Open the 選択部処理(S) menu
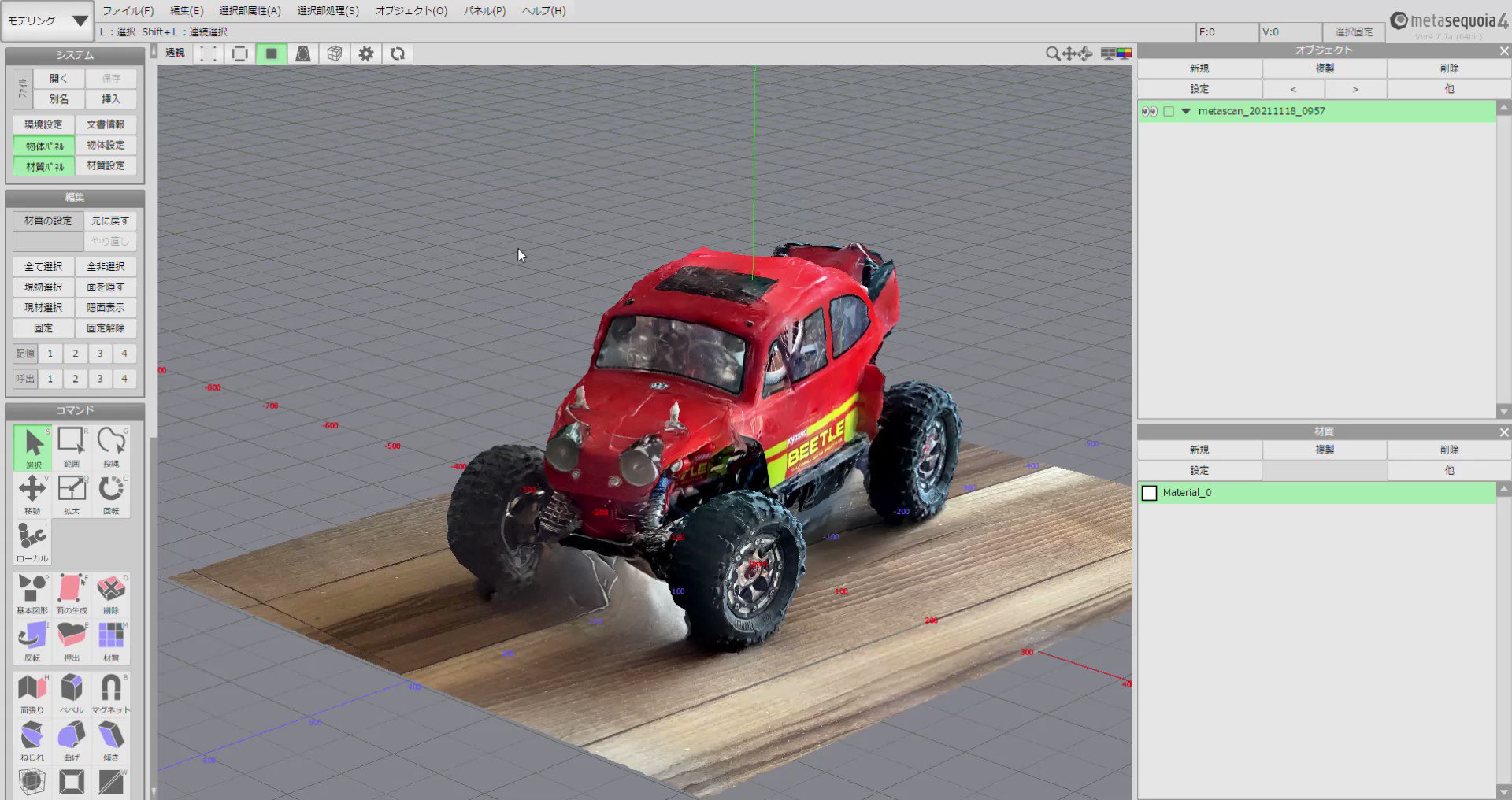Viewport: 1512px width, 800px height. pyautogui.click(x=328, y=10)
